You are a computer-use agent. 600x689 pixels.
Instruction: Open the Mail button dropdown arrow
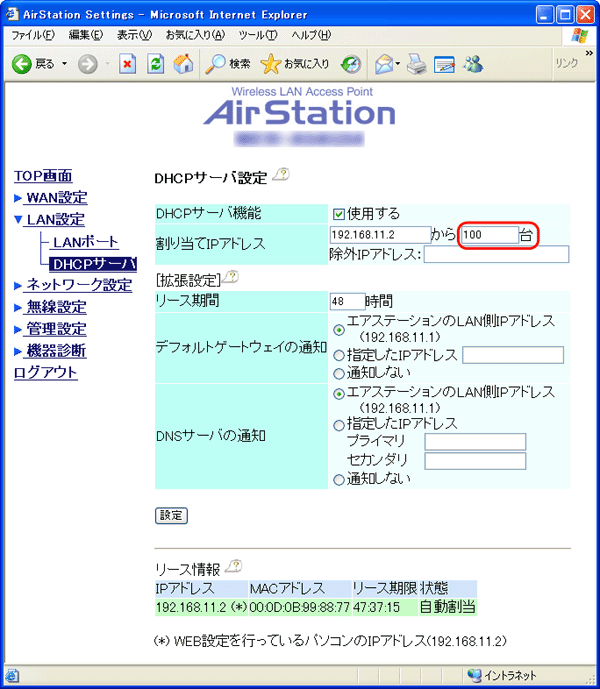click(398, 64)
